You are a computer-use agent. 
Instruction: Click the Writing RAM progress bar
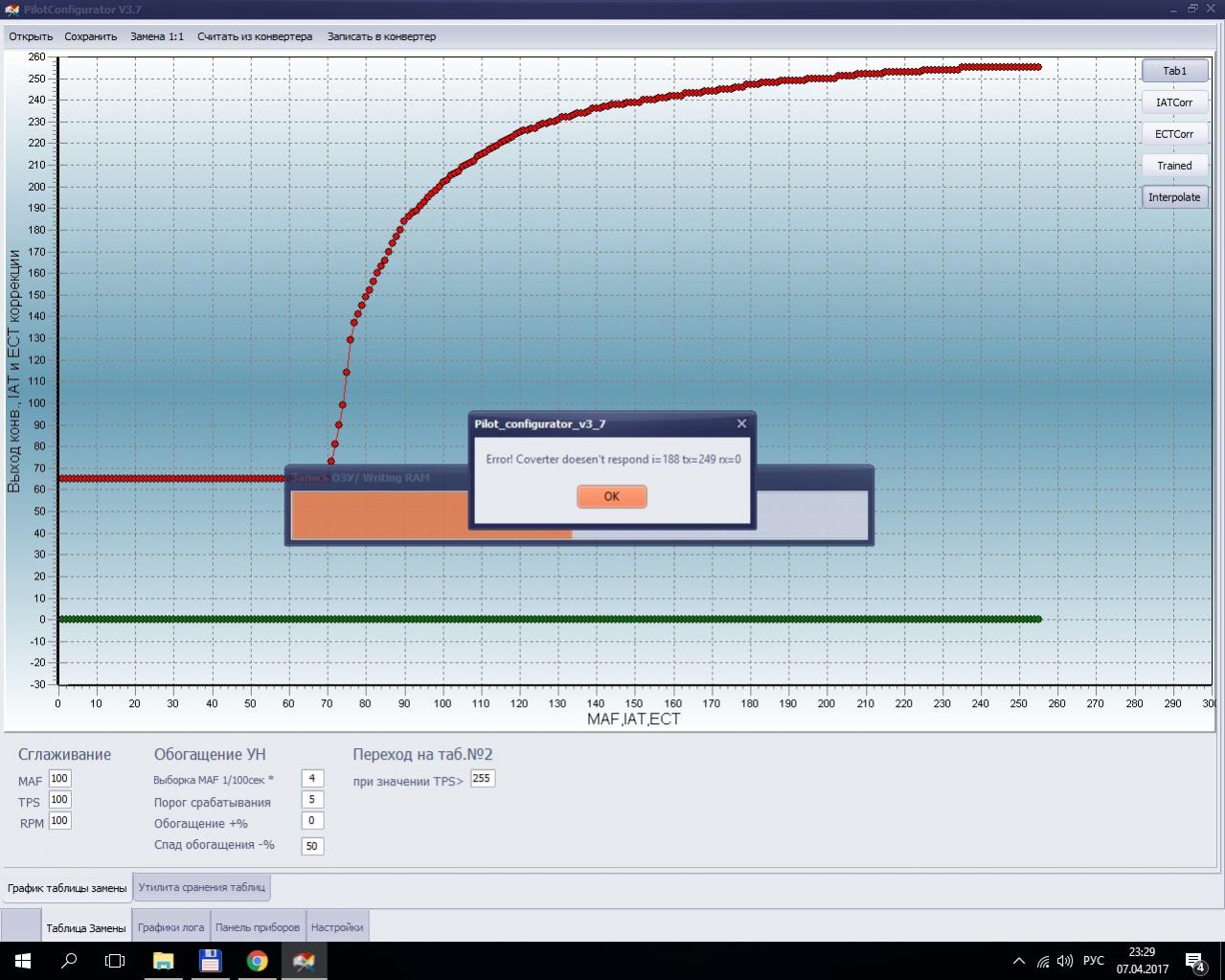tap(579, 515)
